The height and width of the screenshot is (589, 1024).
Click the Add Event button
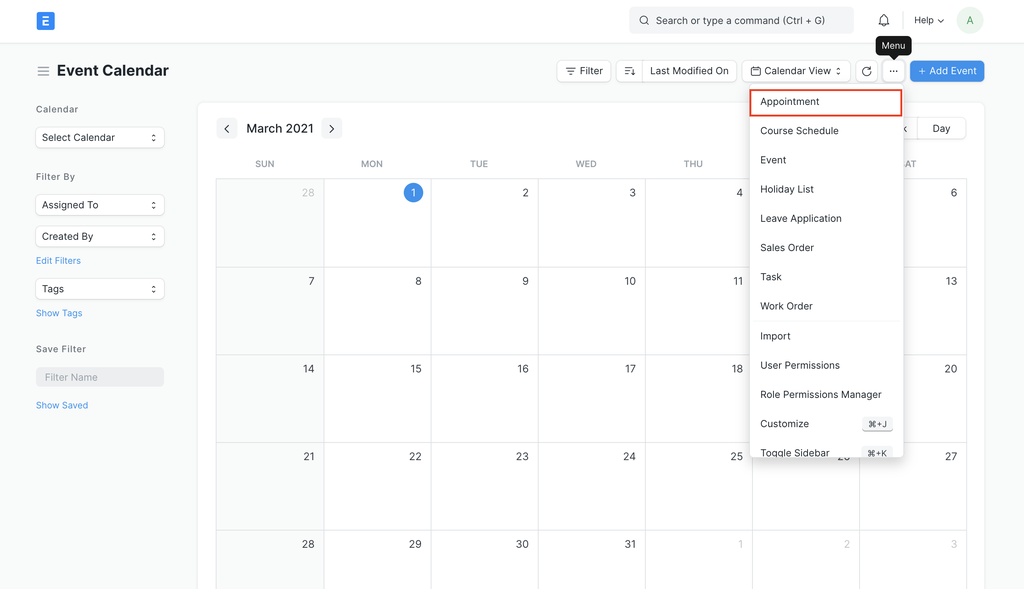(x=947, y=71)
